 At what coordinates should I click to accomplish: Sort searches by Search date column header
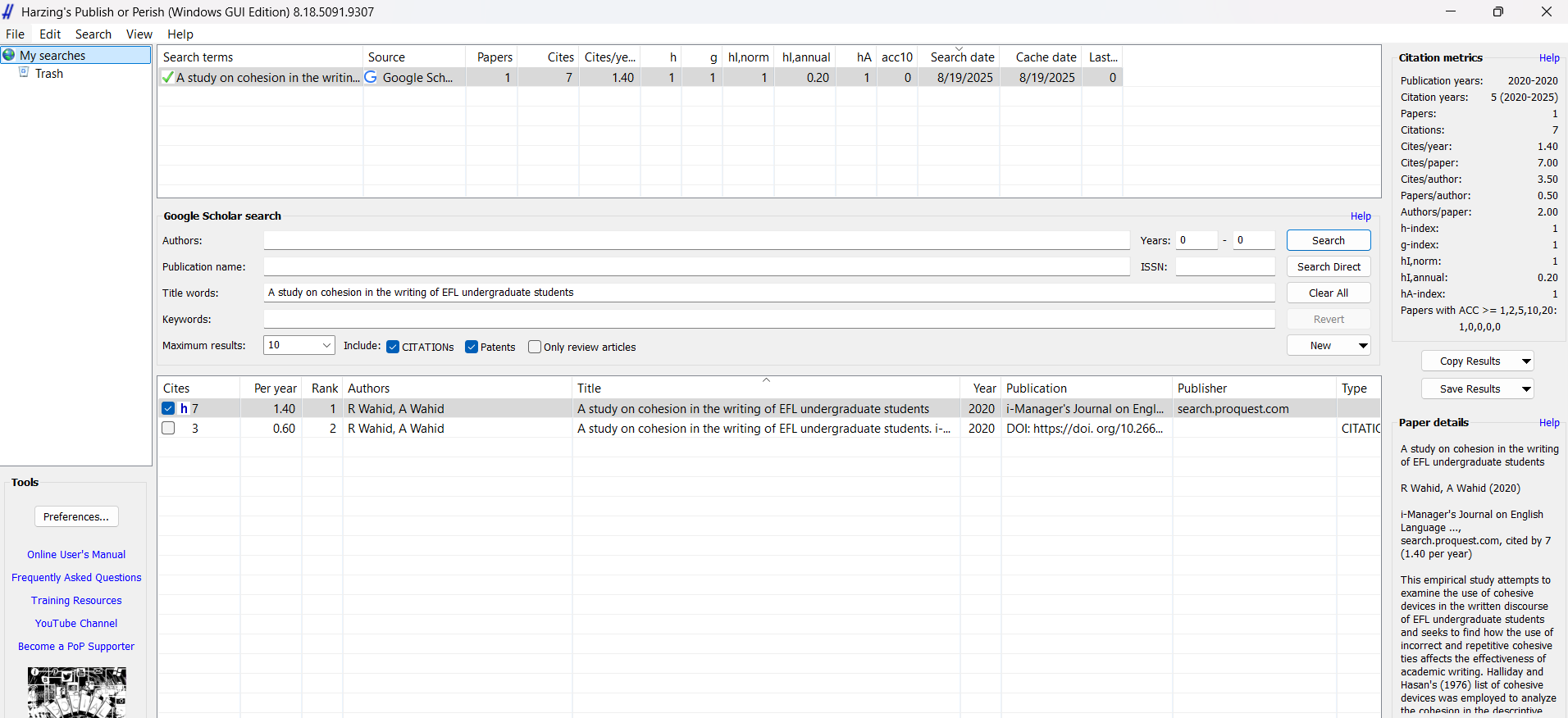point(959,57)
